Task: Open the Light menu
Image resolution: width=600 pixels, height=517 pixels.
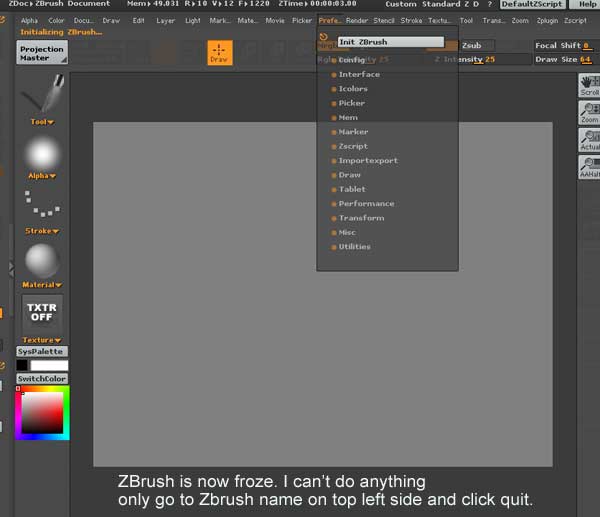Action: [192, 21]
